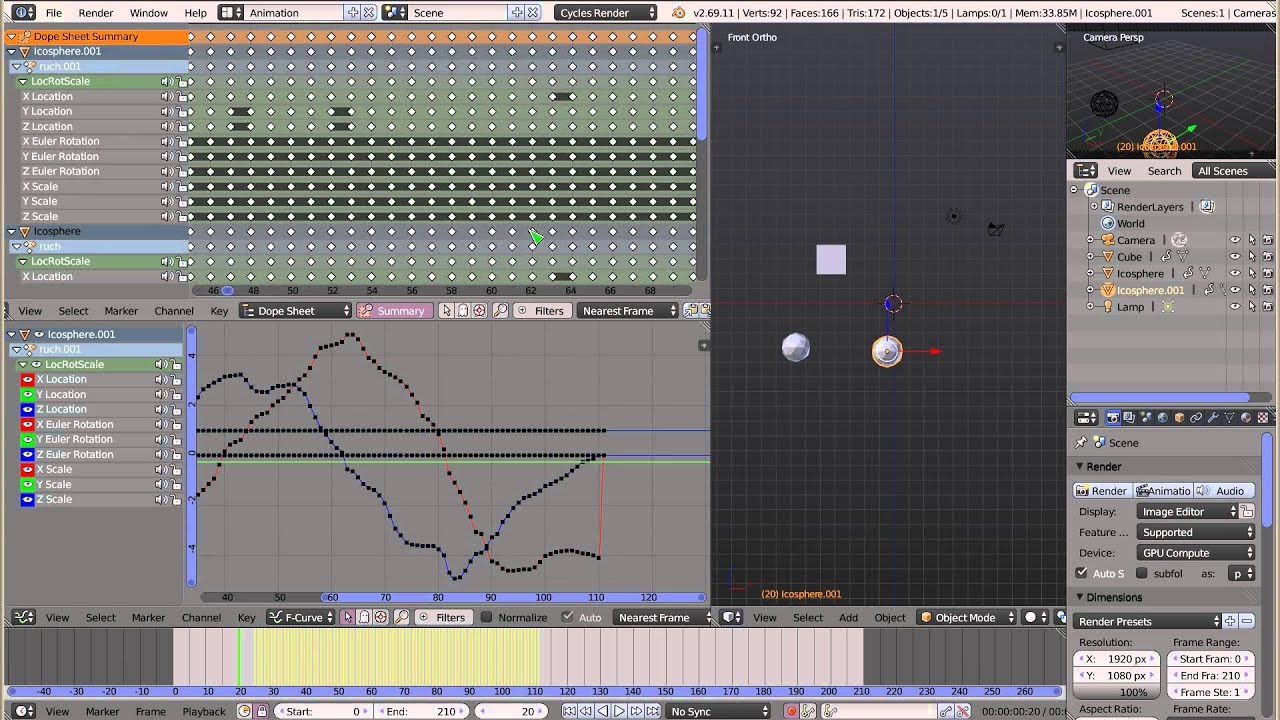Image resolution: width=1280 pixels, height=720 pixels.
Task: Open the F-Curve mode dropdown
Action: [x=303, y=617]
